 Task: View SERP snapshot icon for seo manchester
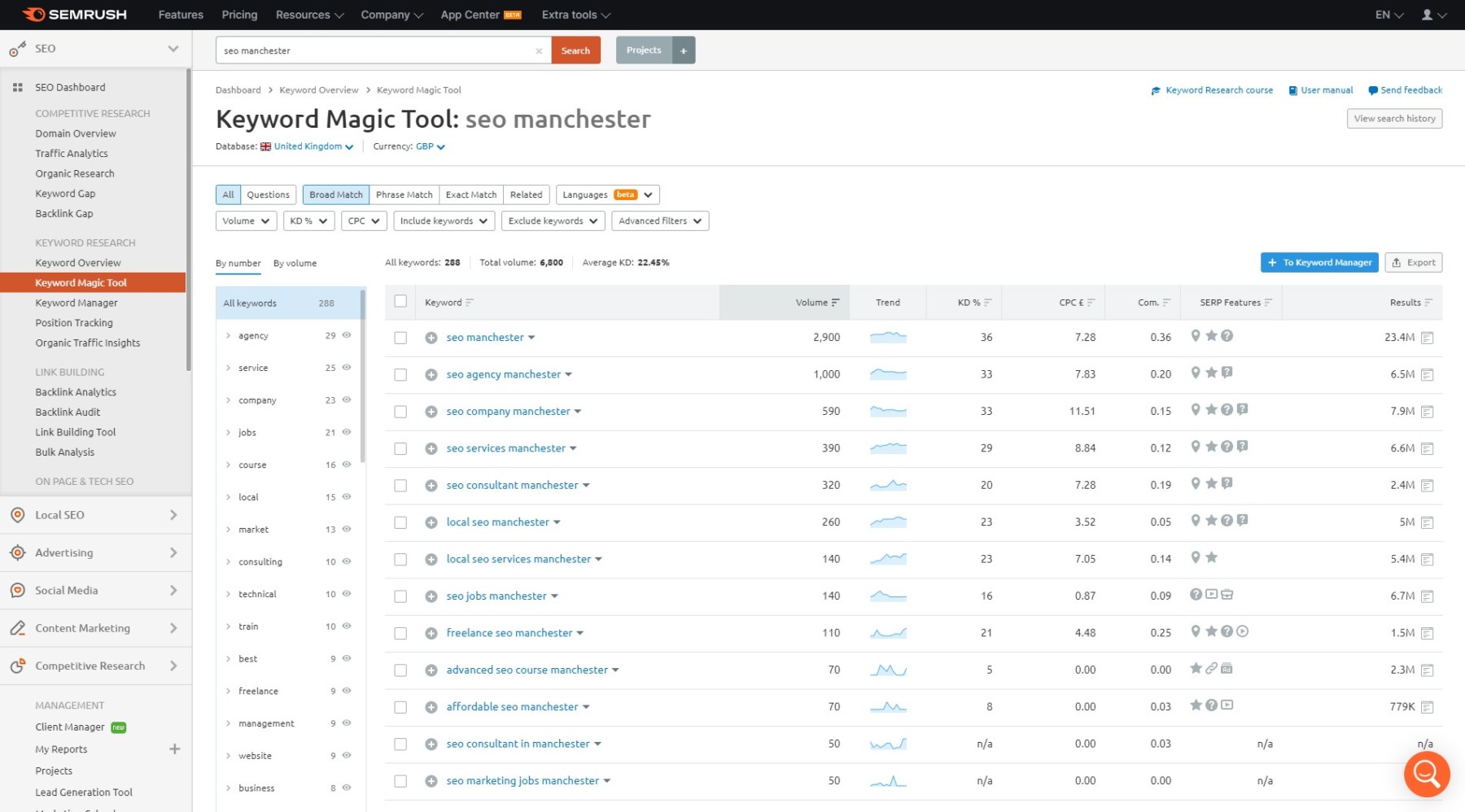(1427, 338)
